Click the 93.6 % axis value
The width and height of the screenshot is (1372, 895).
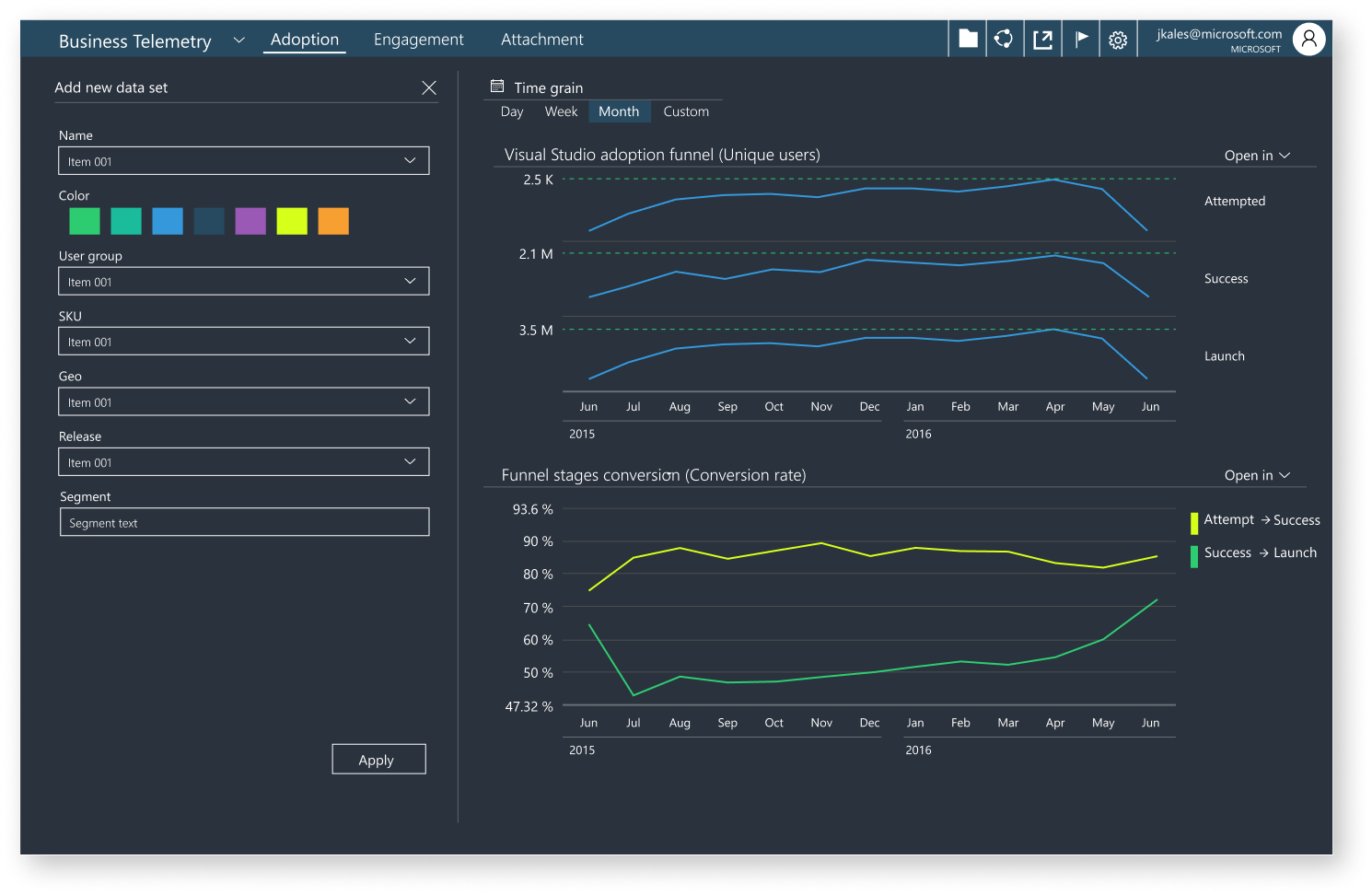(533, 509)
